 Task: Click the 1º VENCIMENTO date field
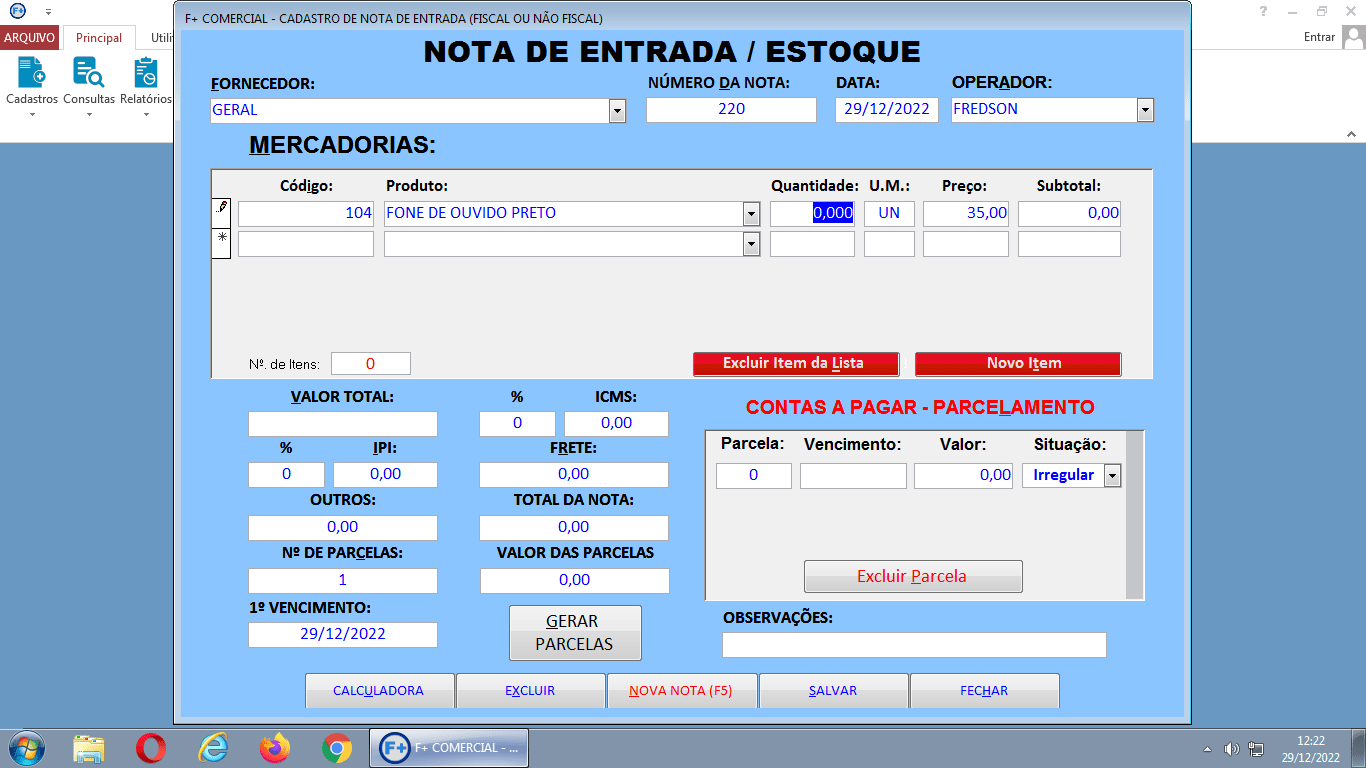pyautogui.click(x=343, y=635)
